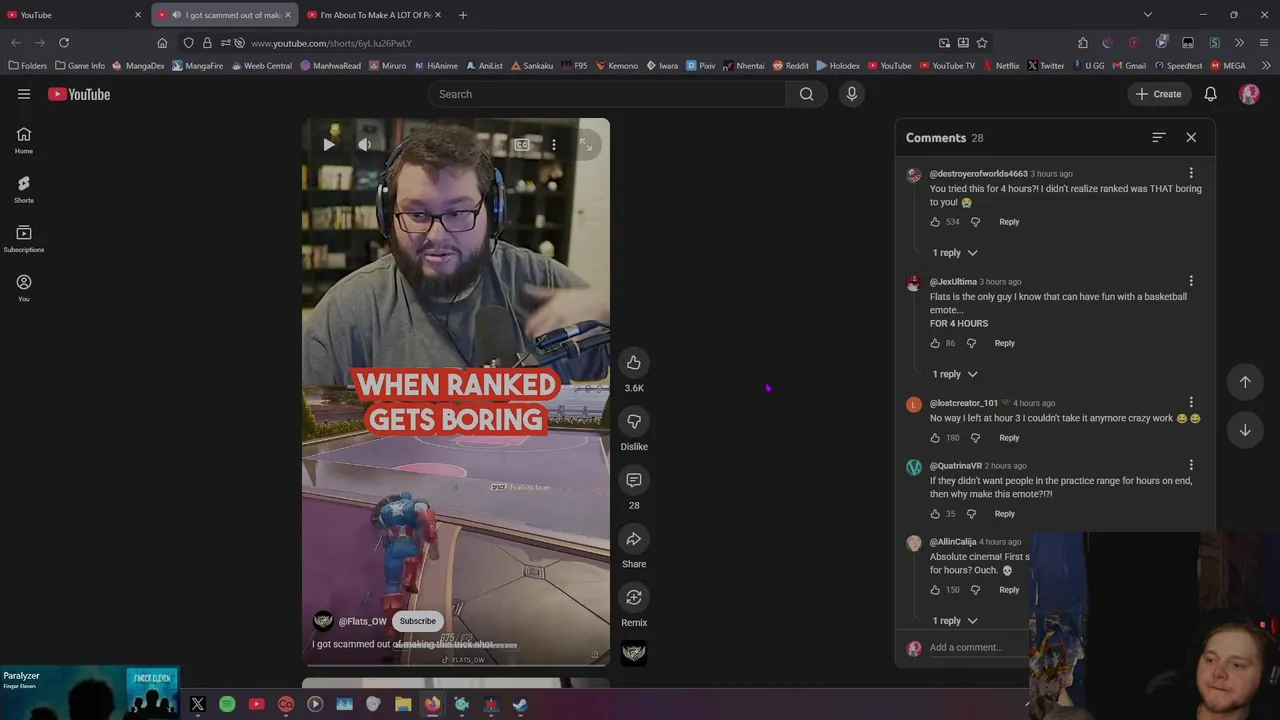1280x720 pixels.
Task: Expand 1 reply under @destroyerofworlds4663
Action: pyautogui.click(x=955, y=253)
